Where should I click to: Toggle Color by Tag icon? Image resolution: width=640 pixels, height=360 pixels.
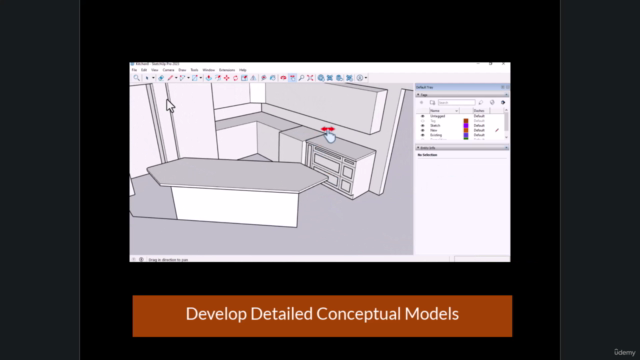[492, 102]
